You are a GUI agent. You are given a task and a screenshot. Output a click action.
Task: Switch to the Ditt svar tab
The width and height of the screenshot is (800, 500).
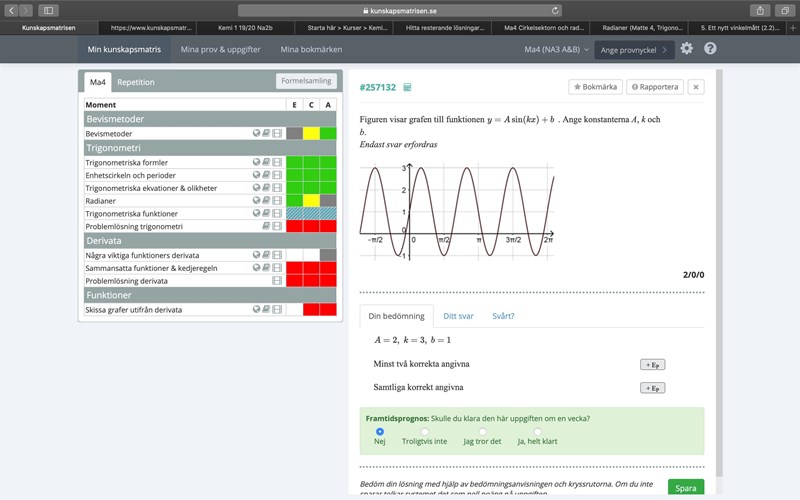458,316
